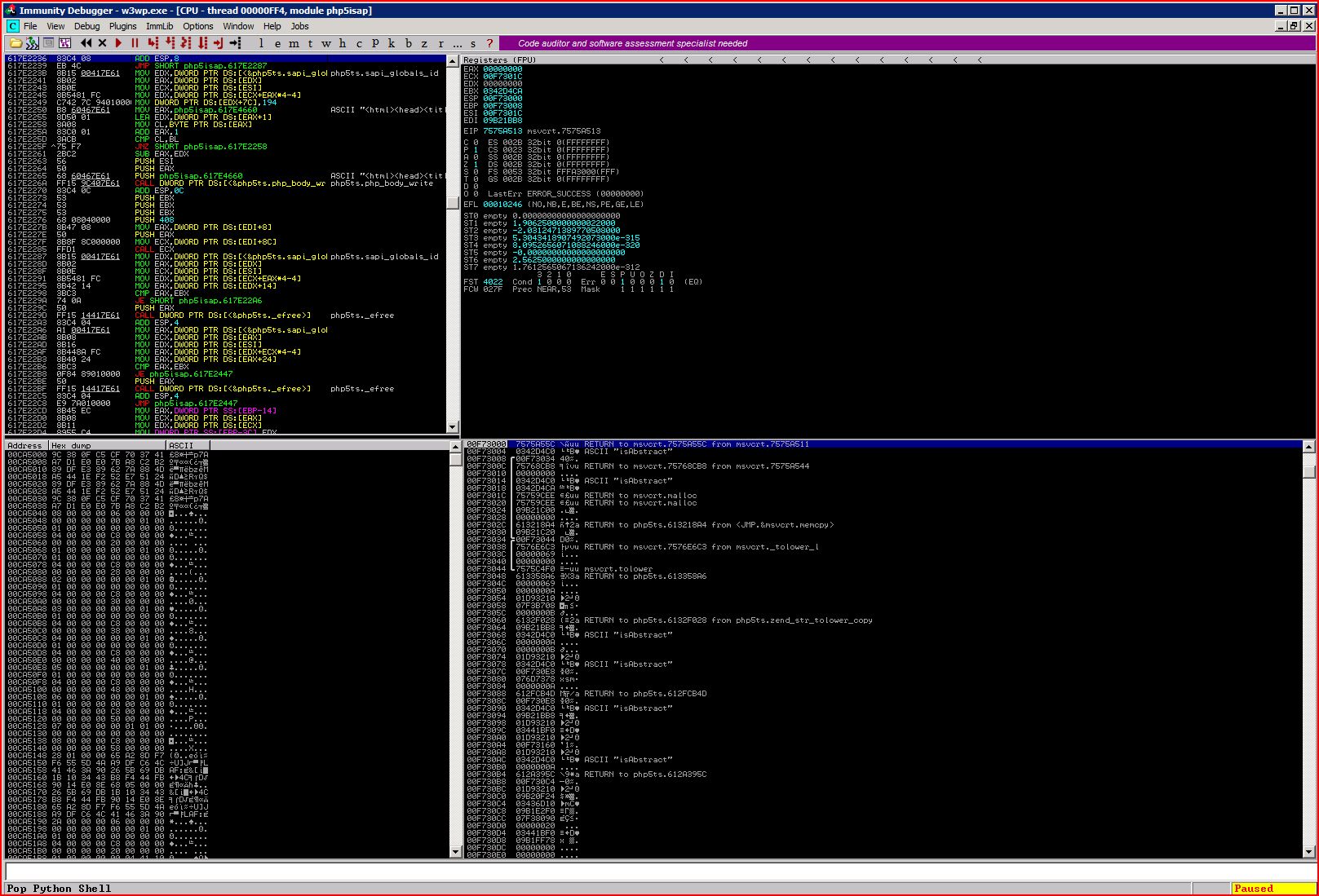Viewport: 1319px width, 896px height.
Task: Show the Log window via the 'l' button
Action: [x=261, y=43]
